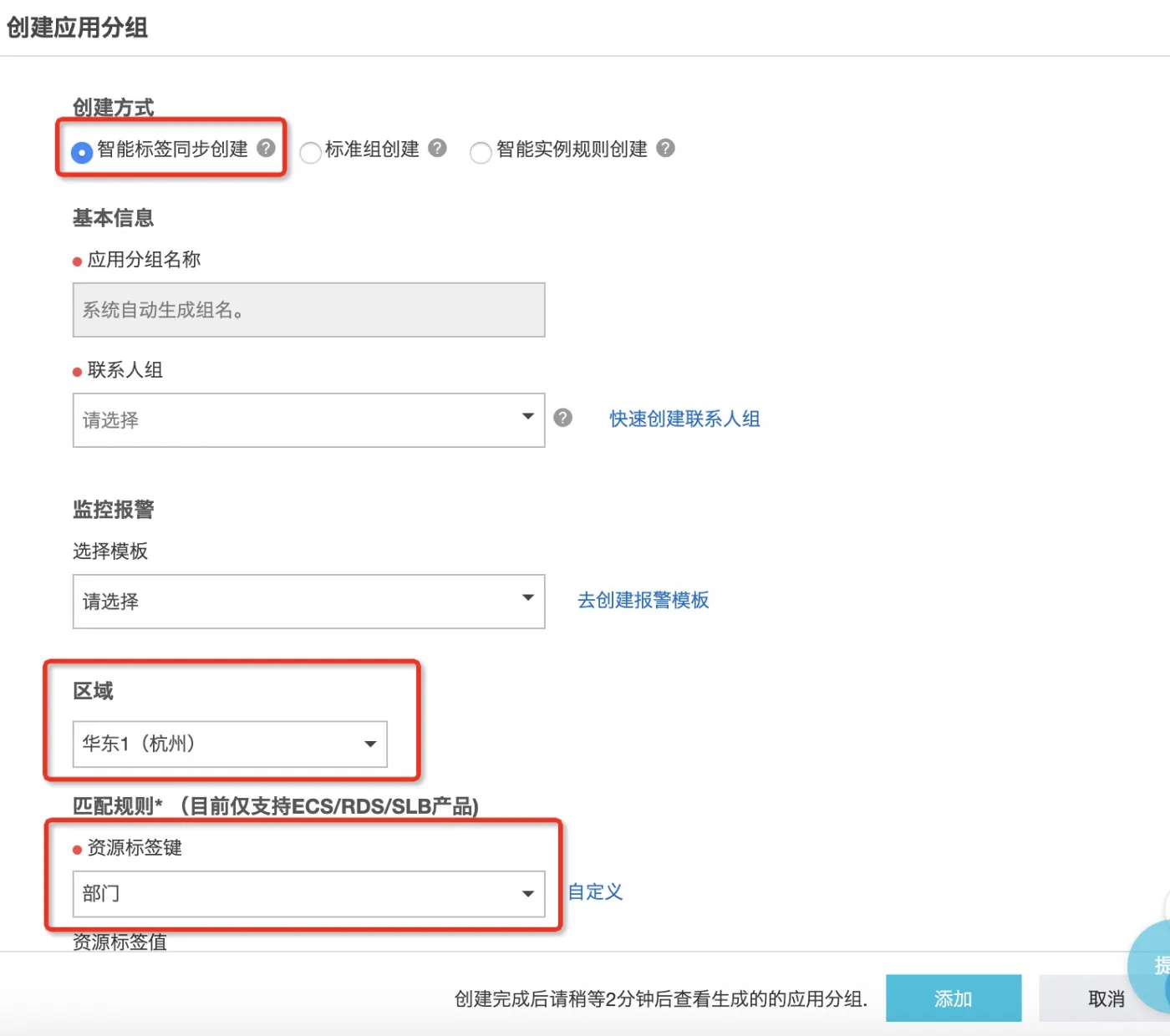The height and width of the screenshot is (1036, 1170).
Task: Click the 创建完成后请稍等2分钟 hint text
Action: tap(661, 999)
